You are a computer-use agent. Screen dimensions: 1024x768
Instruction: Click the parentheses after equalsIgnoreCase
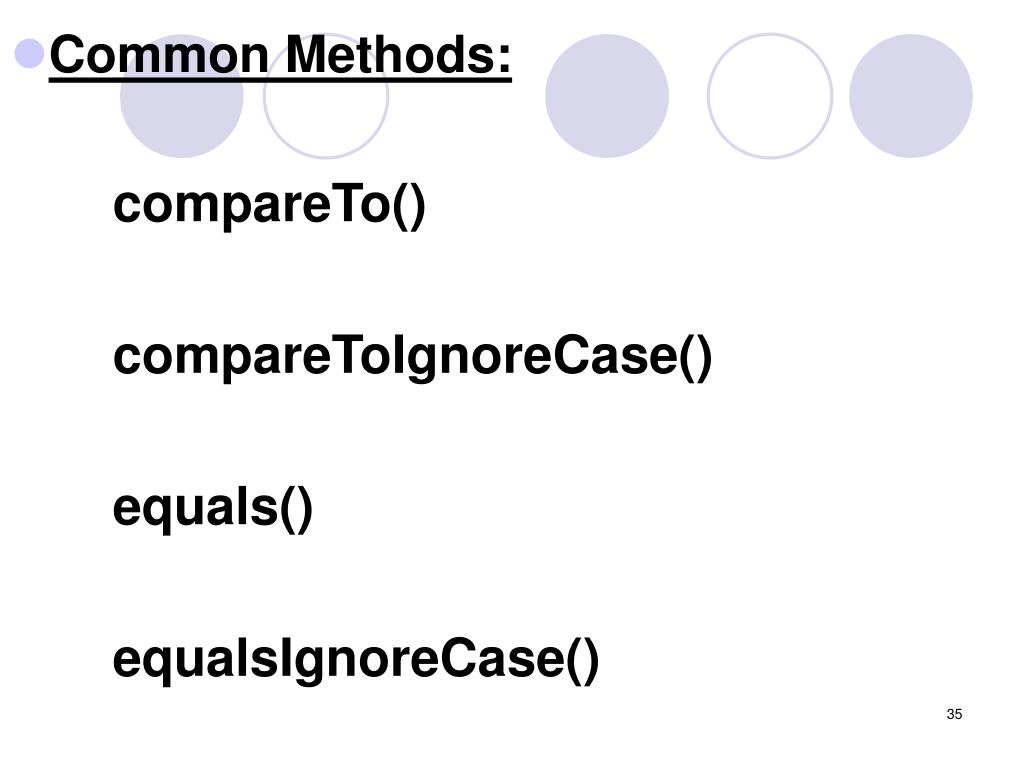coord(582,661)
